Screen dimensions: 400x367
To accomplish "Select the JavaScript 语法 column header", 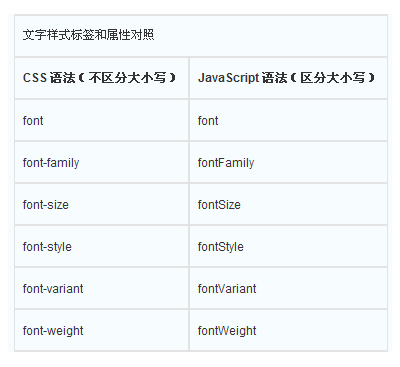I will 288,78.
